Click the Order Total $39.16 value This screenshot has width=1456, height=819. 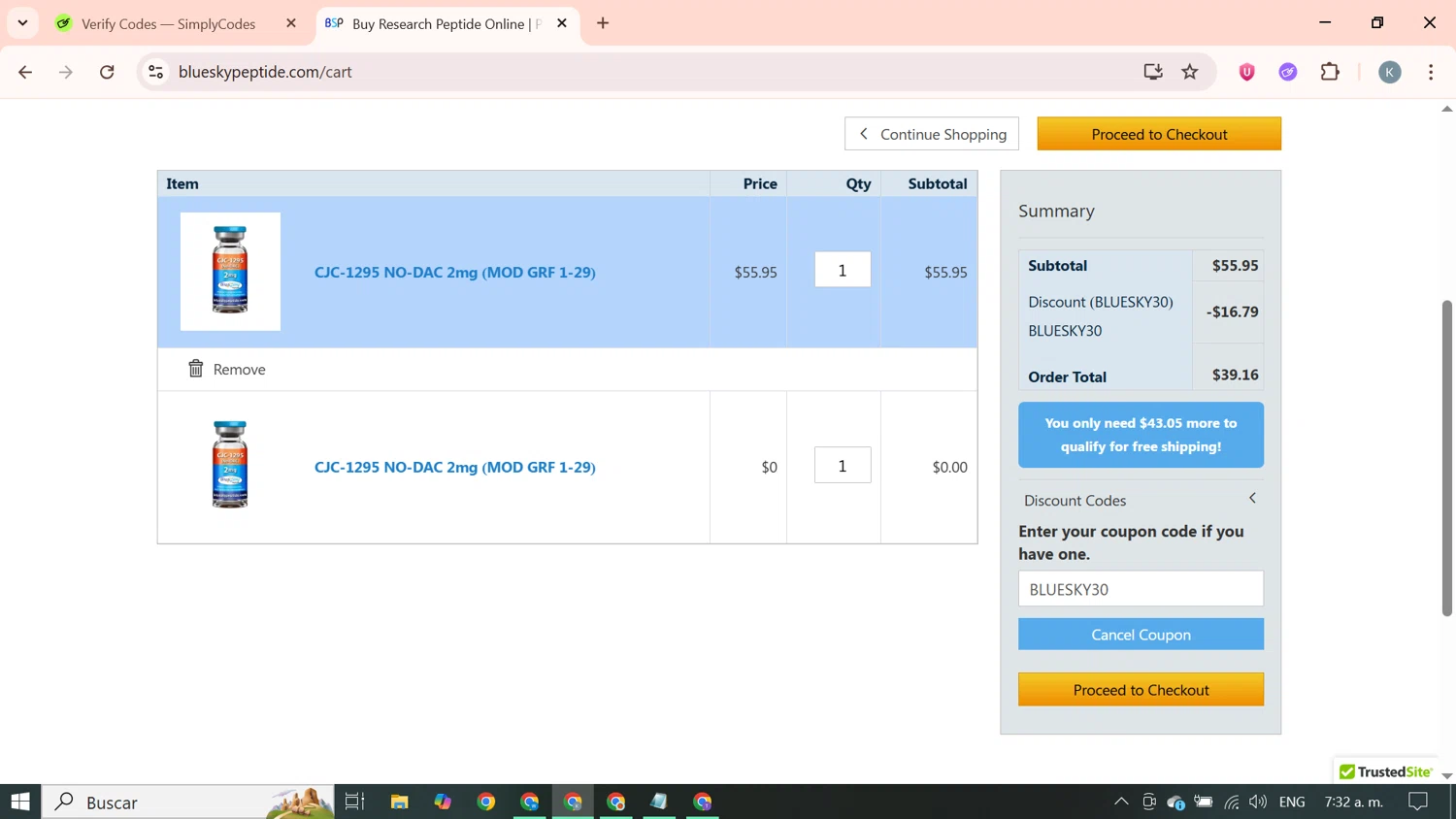pos(1235,375)
